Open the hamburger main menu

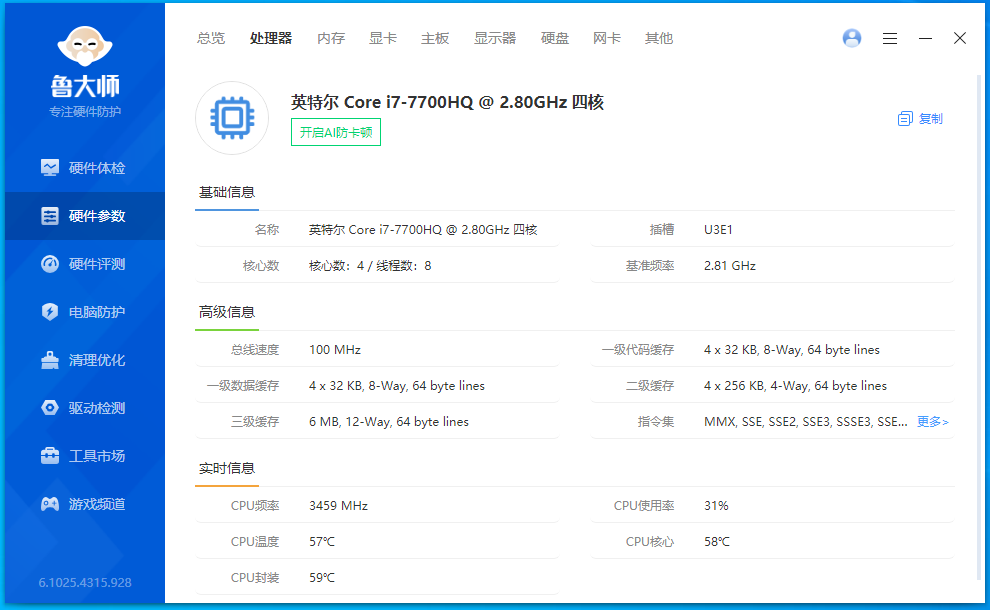tap(890, 38)
